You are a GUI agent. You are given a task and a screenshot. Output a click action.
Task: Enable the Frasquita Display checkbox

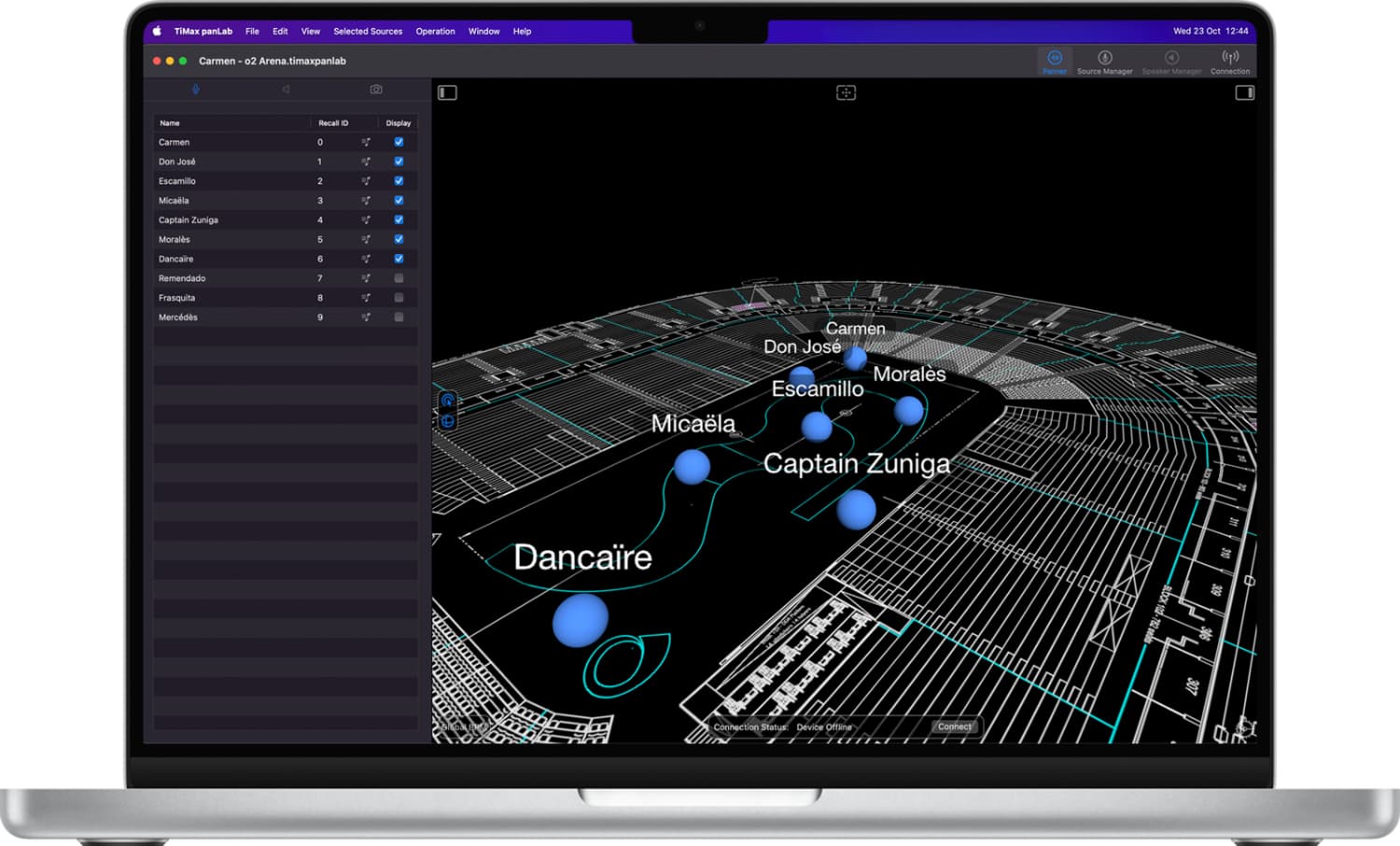[399, 297]
